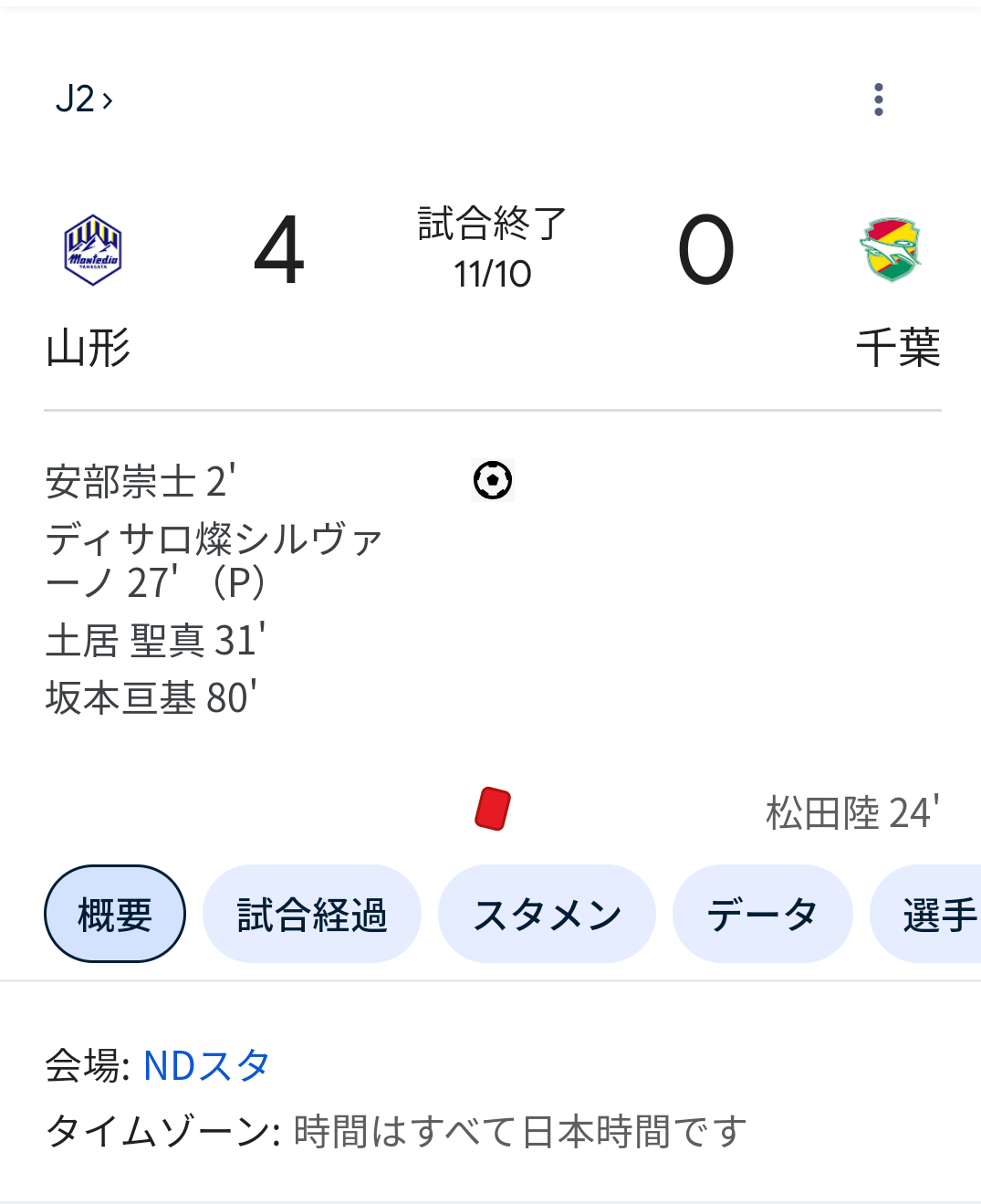This screenshot has width=981, height=1204.
Task: Click the red card icon
Action: (x=493, y=810)
